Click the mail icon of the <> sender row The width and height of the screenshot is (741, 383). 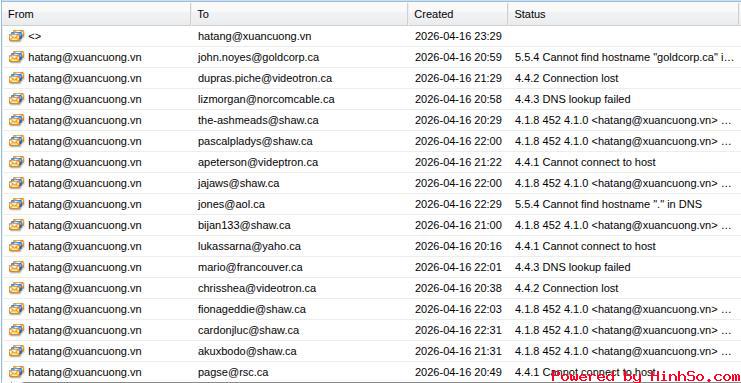pos(16,36)
